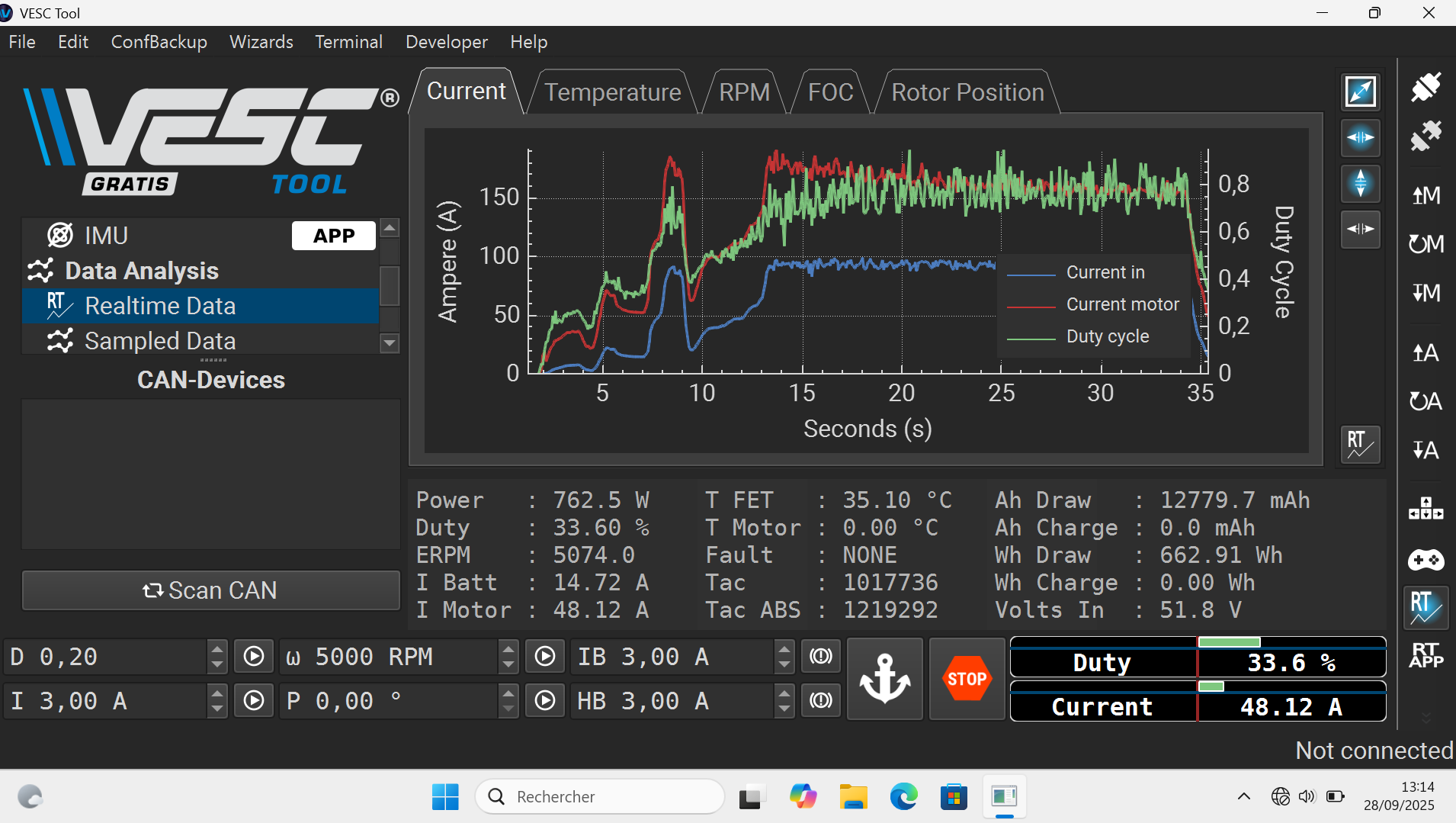The image size is (1456, 823).
Task: Decrease HB handbrake current with down stepper
Action: (x=784, y=709)
